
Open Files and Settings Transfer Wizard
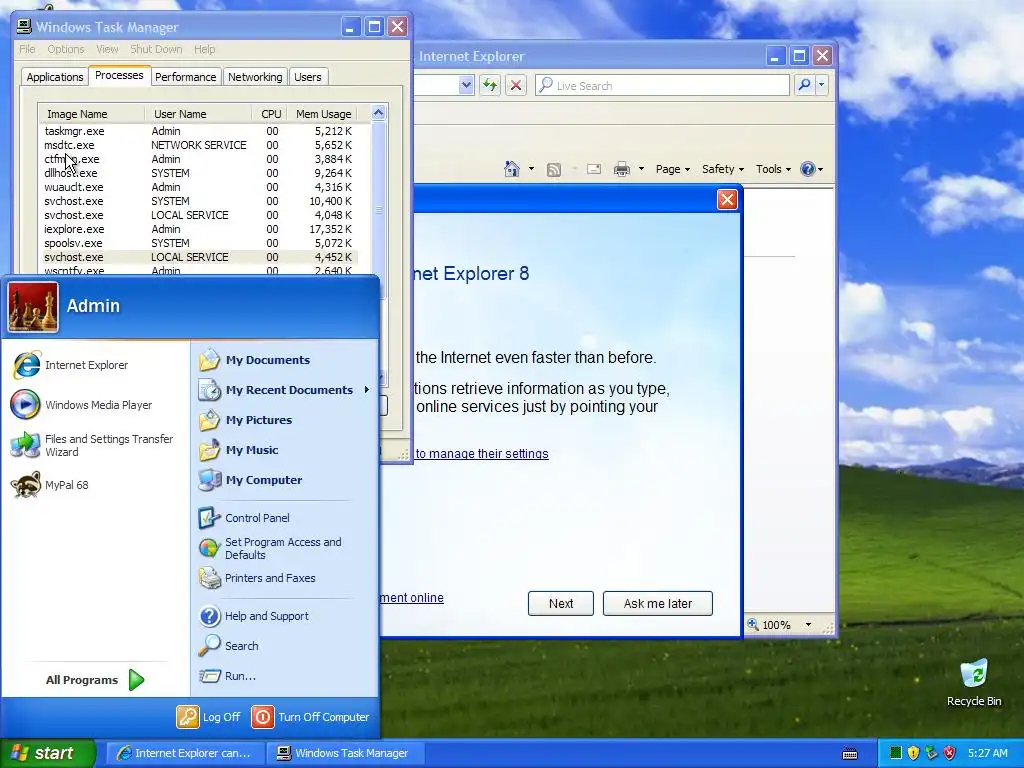(x=92, y=445)
